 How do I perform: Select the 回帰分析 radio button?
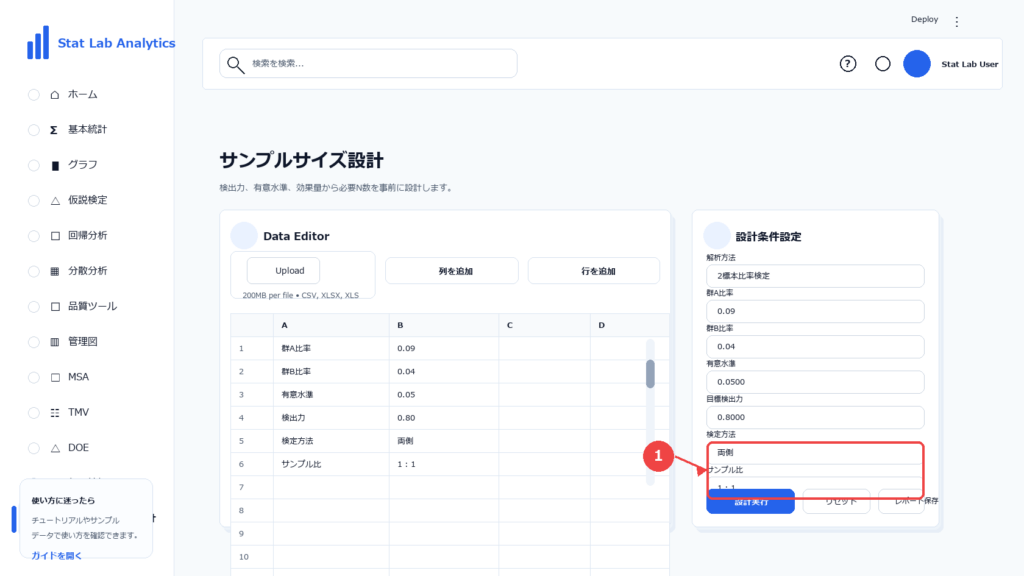[x=34, y=236]
